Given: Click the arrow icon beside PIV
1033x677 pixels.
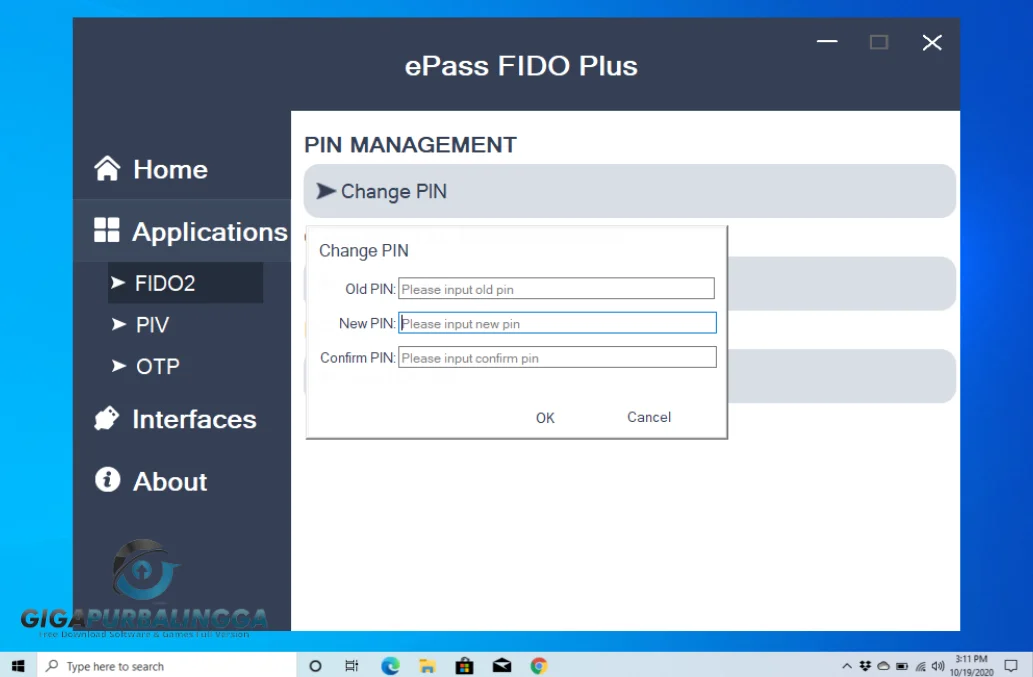Looking at the screenshot, I should (x=119, y=324).
